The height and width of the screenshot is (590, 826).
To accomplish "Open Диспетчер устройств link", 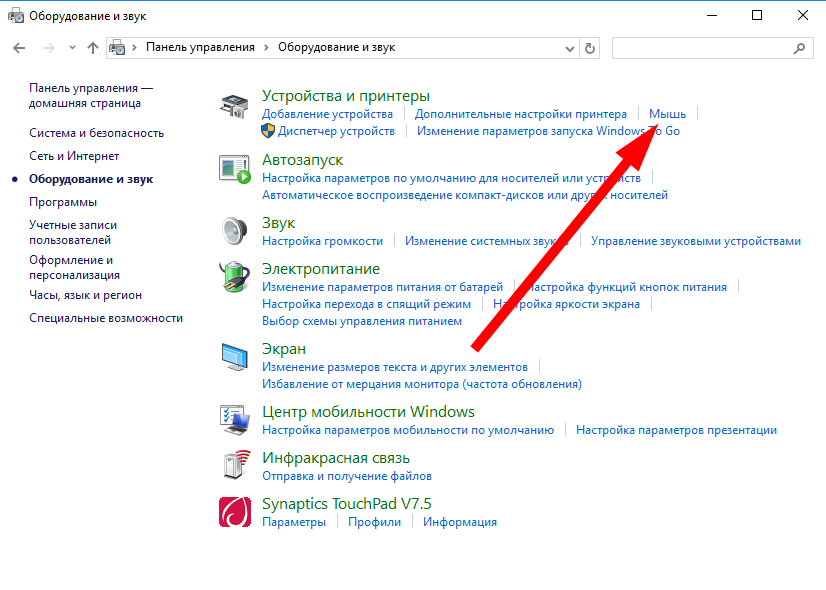I will [x=336, y=131].
